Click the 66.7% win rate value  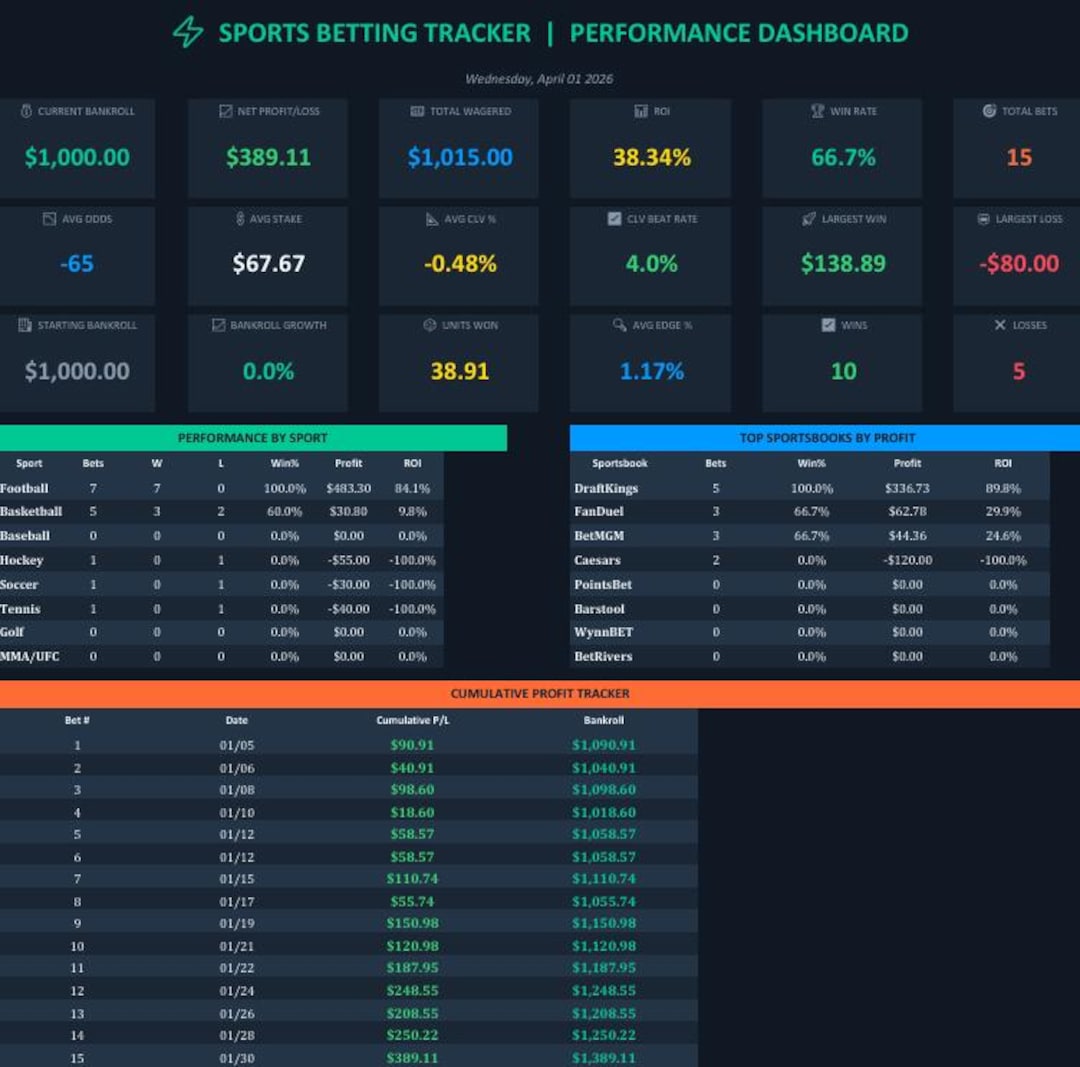pos(844,158)
